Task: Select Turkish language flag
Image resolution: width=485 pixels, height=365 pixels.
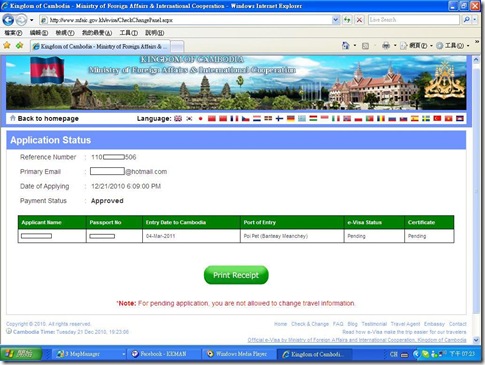Action: [437, 118]
